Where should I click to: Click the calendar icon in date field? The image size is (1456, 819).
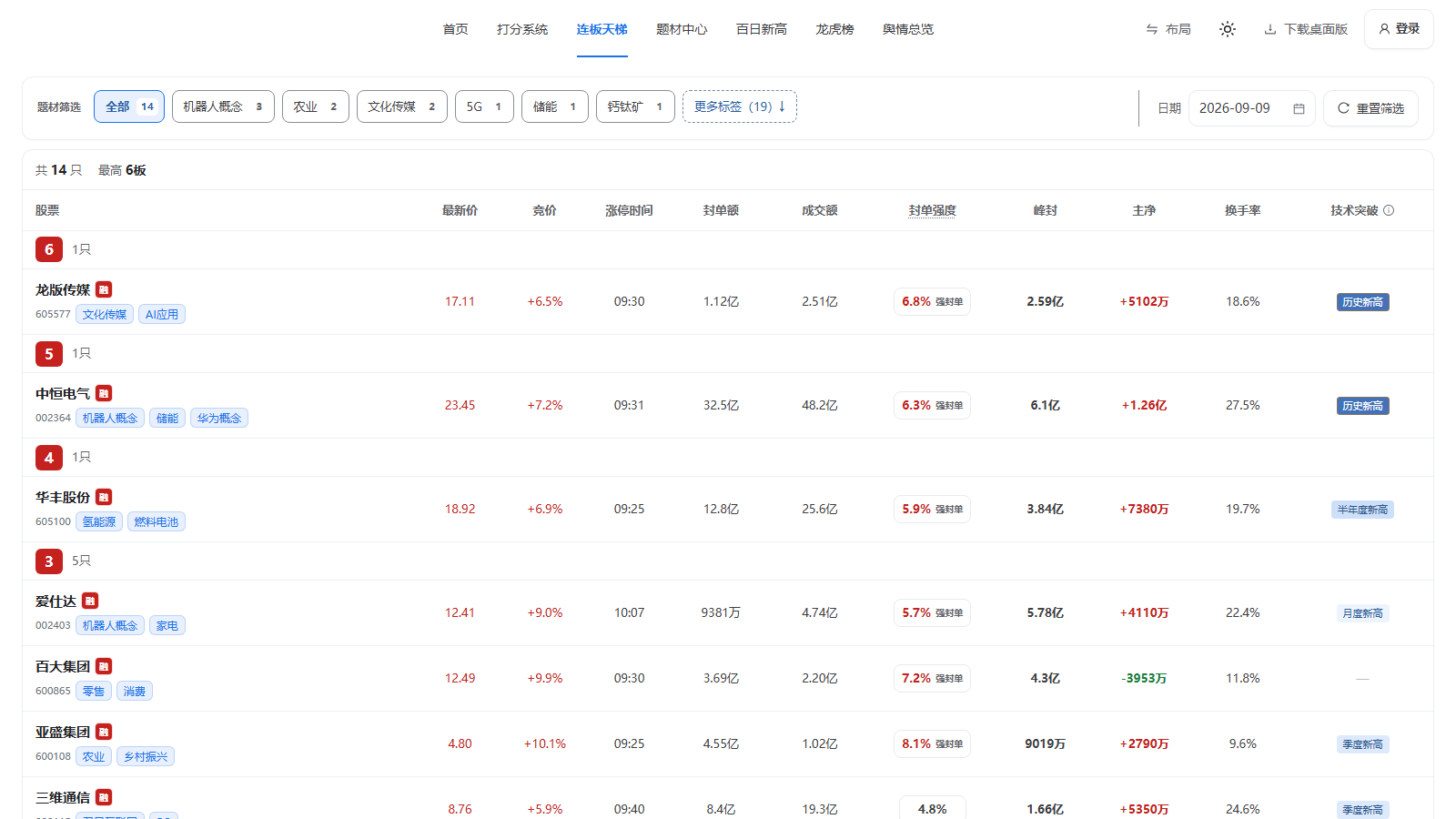(x=1299, y=108)
